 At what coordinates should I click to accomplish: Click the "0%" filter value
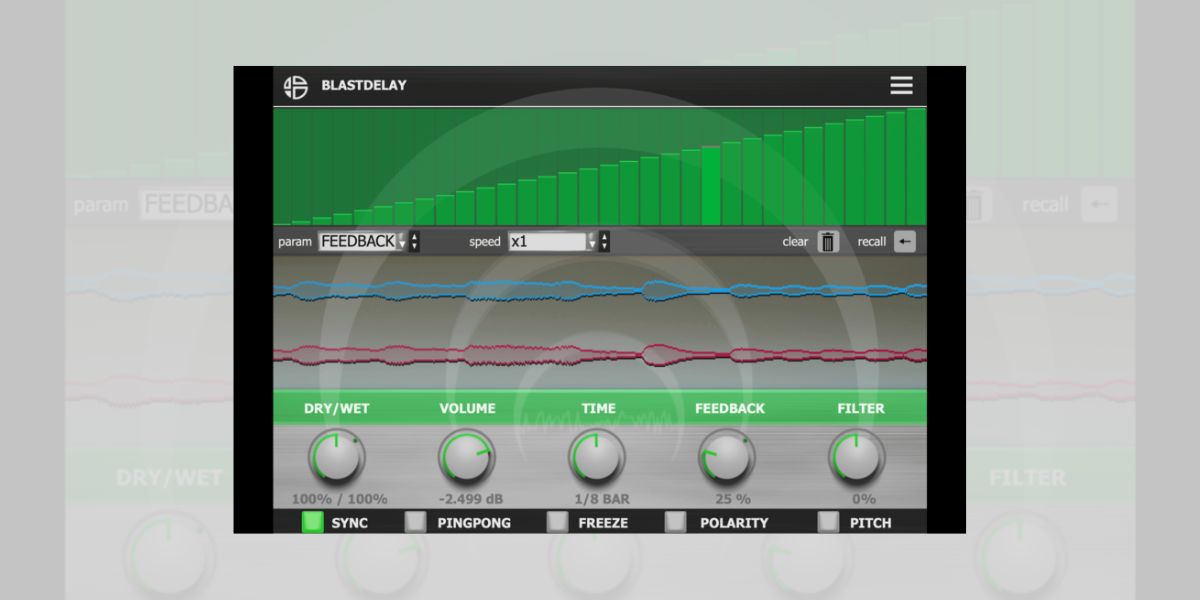[x=863, y=499]
